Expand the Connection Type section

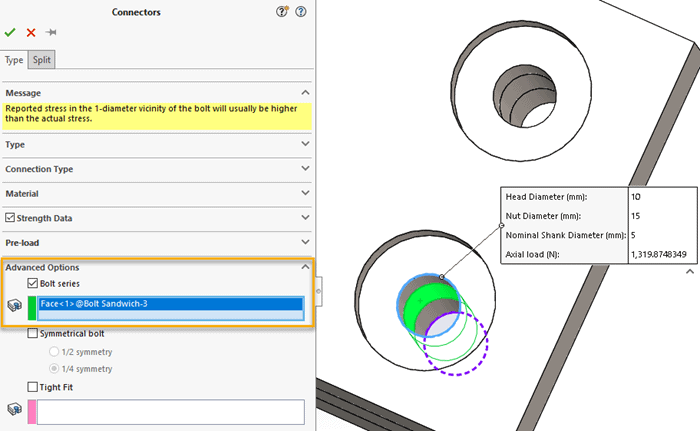pos(305,169)
